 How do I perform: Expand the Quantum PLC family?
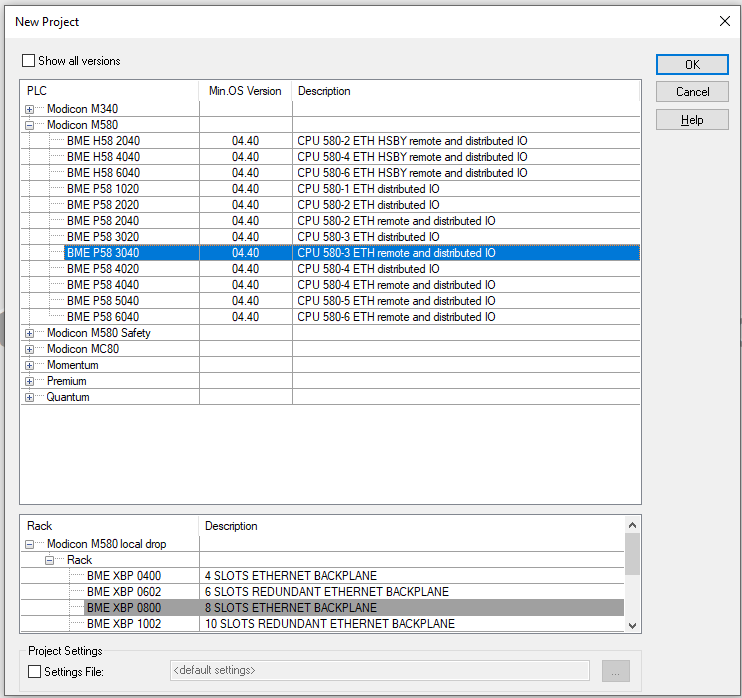tap(30, 397)
